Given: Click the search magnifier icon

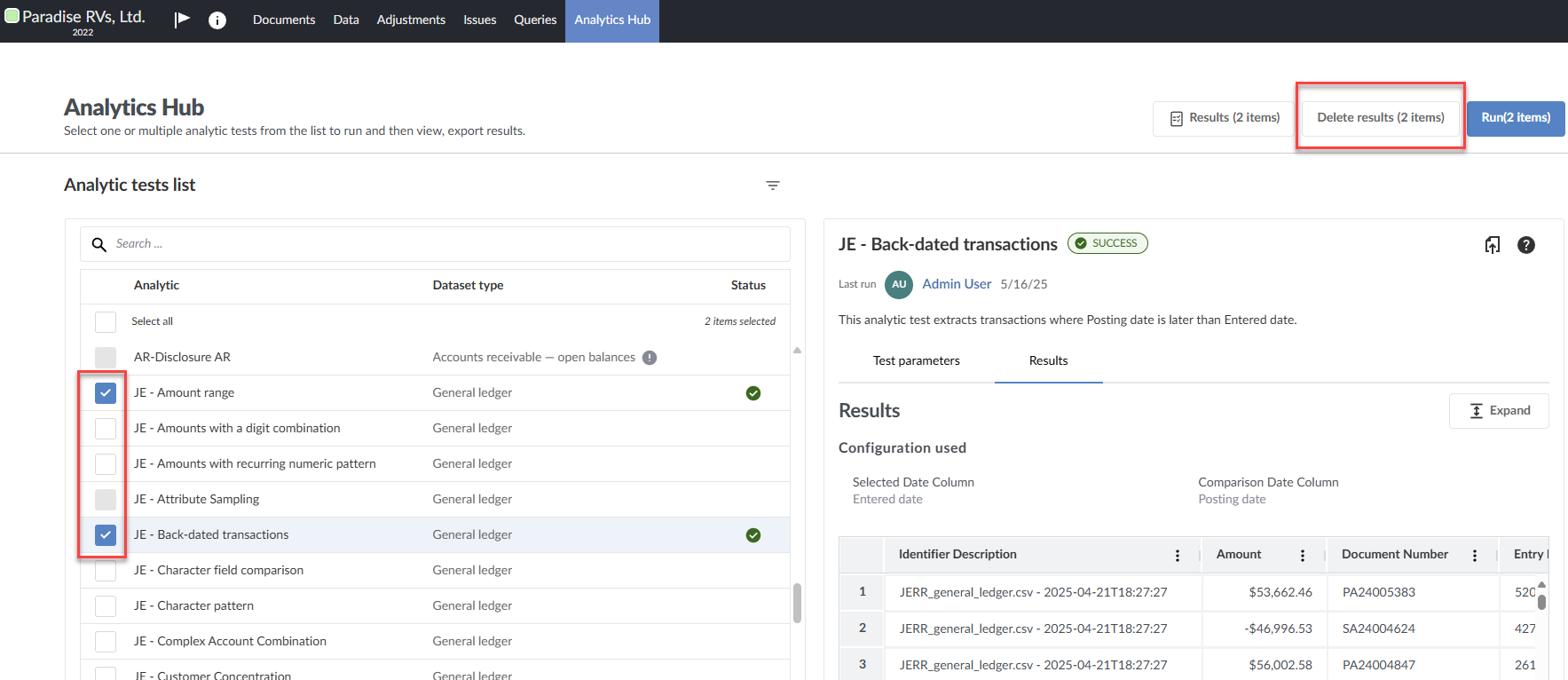Looking at the screenshot, I should 99,244.
